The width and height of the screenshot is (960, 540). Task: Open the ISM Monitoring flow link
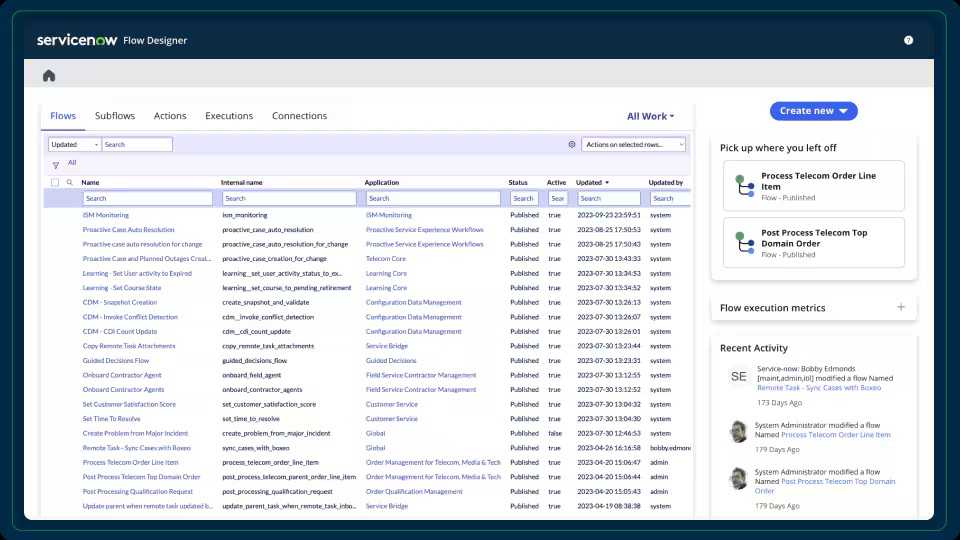pos(106,215)
